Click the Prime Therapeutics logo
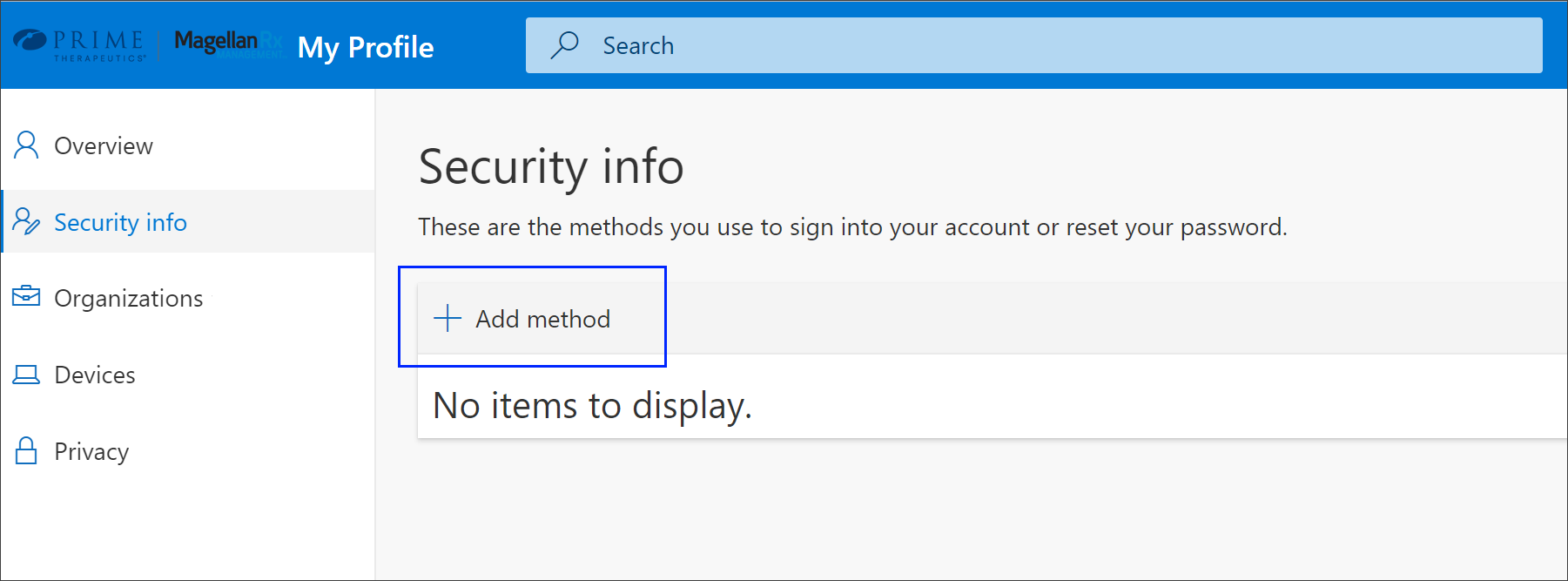 point(79,45)
